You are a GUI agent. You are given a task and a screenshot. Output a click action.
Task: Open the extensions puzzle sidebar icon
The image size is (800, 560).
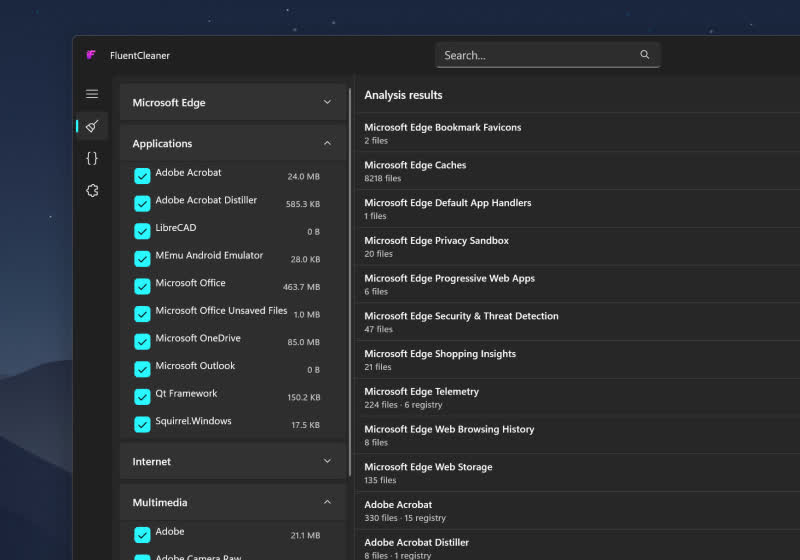pos(92,190)
